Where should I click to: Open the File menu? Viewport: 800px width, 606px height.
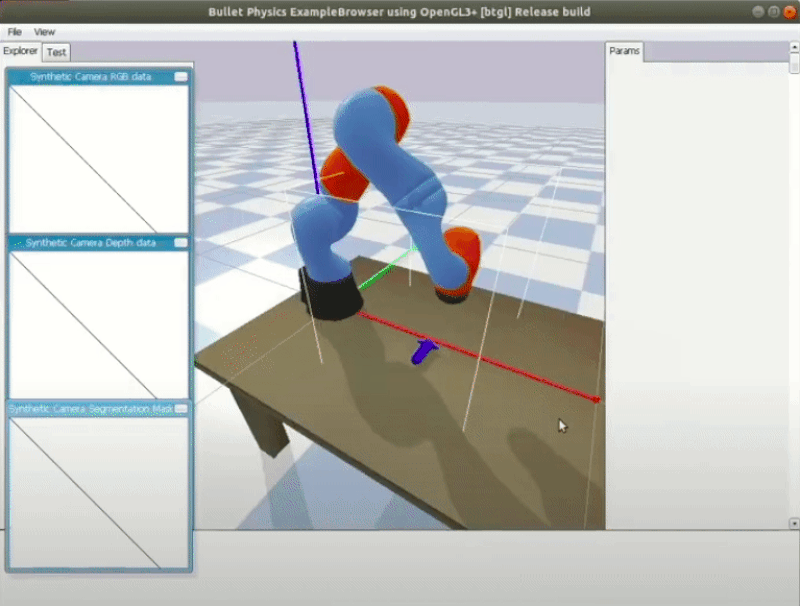[15, 32]
